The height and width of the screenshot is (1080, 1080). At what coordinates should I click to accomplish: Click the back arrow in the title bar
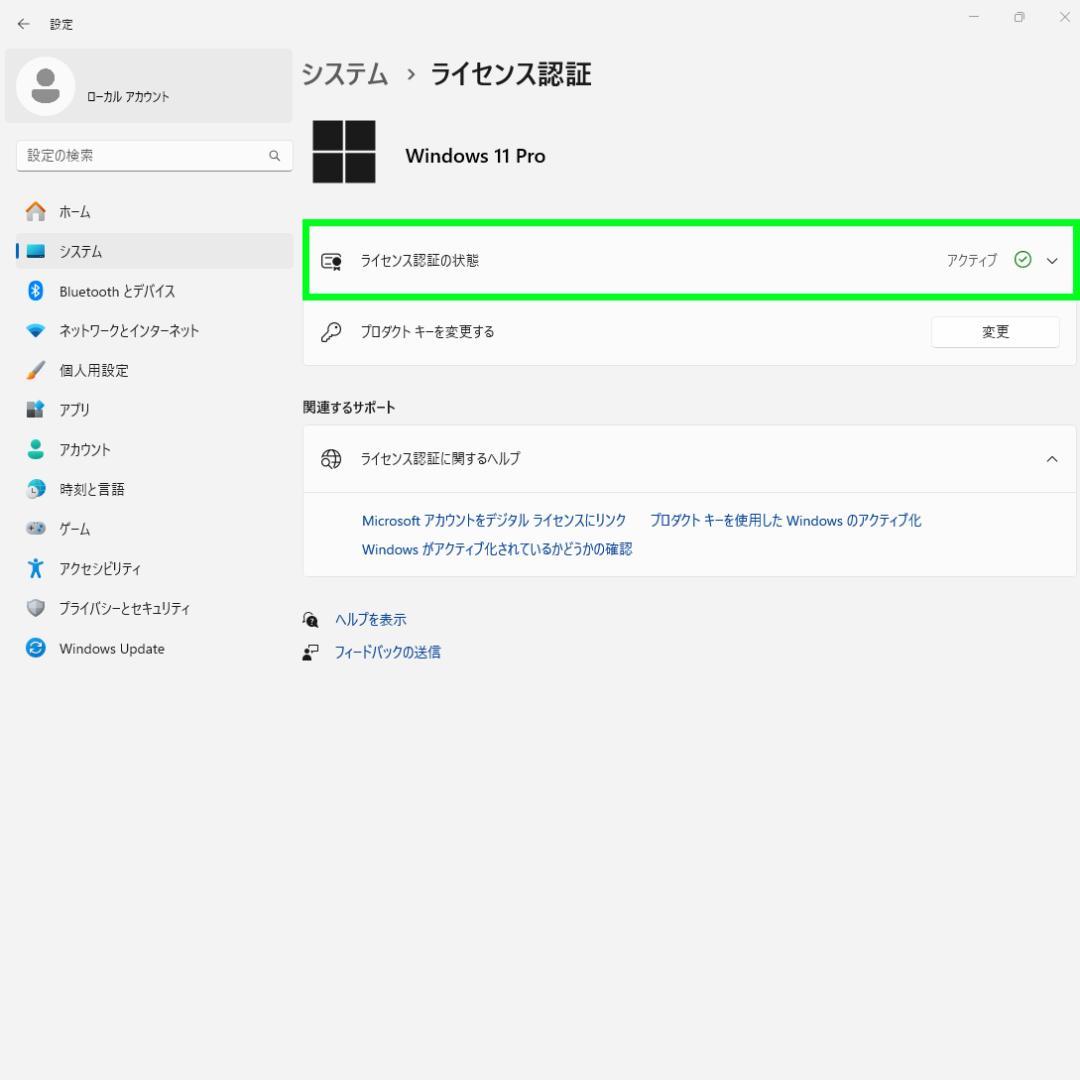(23, 24)
